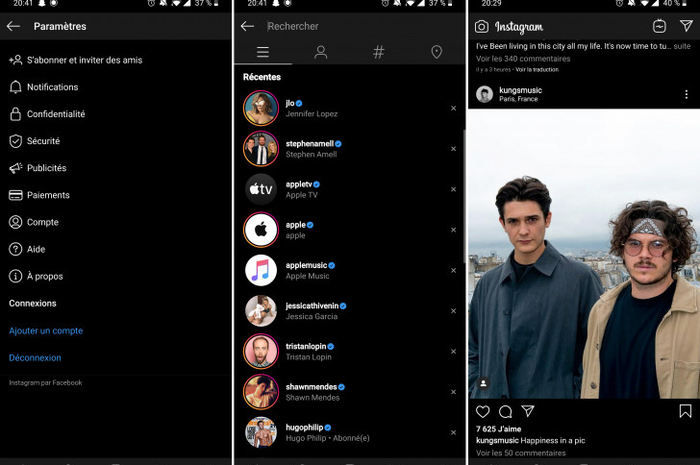Click the person icon beside Compte

[16, 222]
